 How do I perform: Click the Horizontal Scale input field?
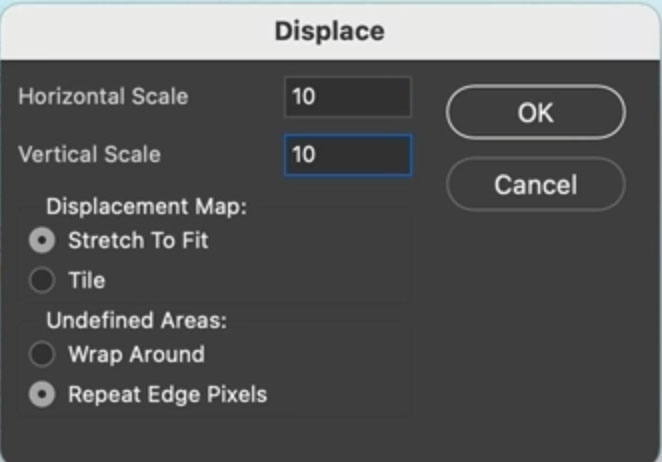pos(347,97)
